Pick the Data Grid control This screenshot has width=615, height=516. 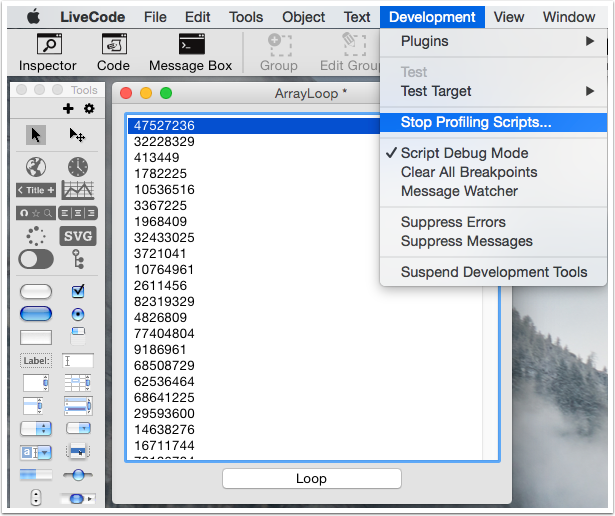click(78, 405)
